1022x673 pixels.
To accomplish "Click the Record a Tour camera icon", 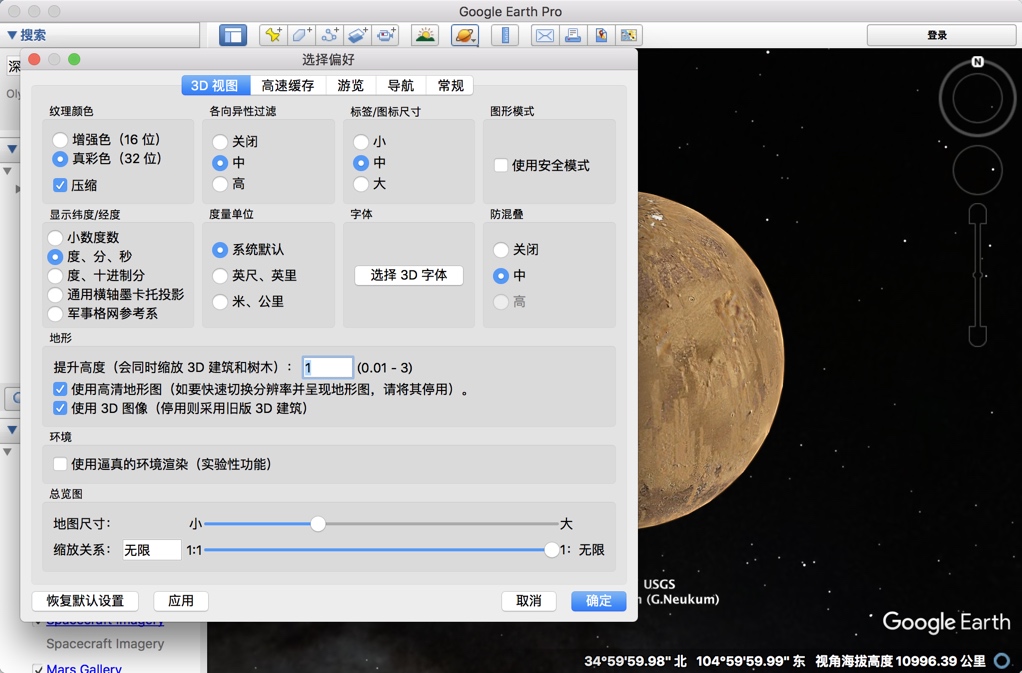I will (x=385, y=35).
